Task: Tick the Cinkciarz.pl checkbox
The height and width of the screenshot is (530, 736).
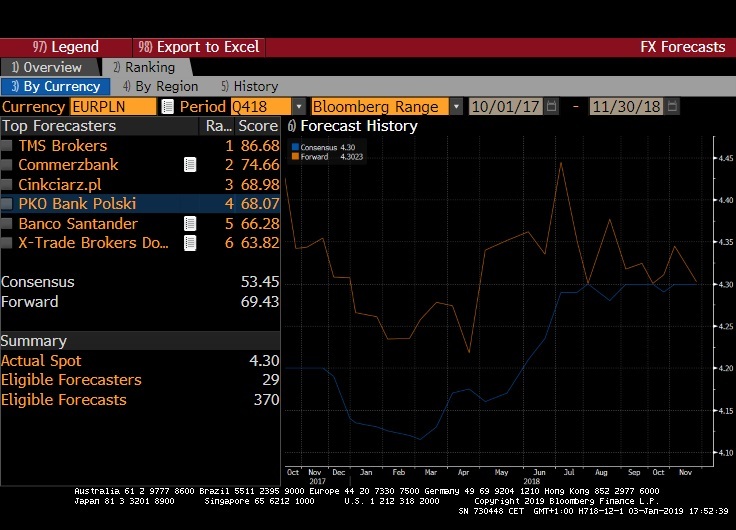Action: (8, 185)
